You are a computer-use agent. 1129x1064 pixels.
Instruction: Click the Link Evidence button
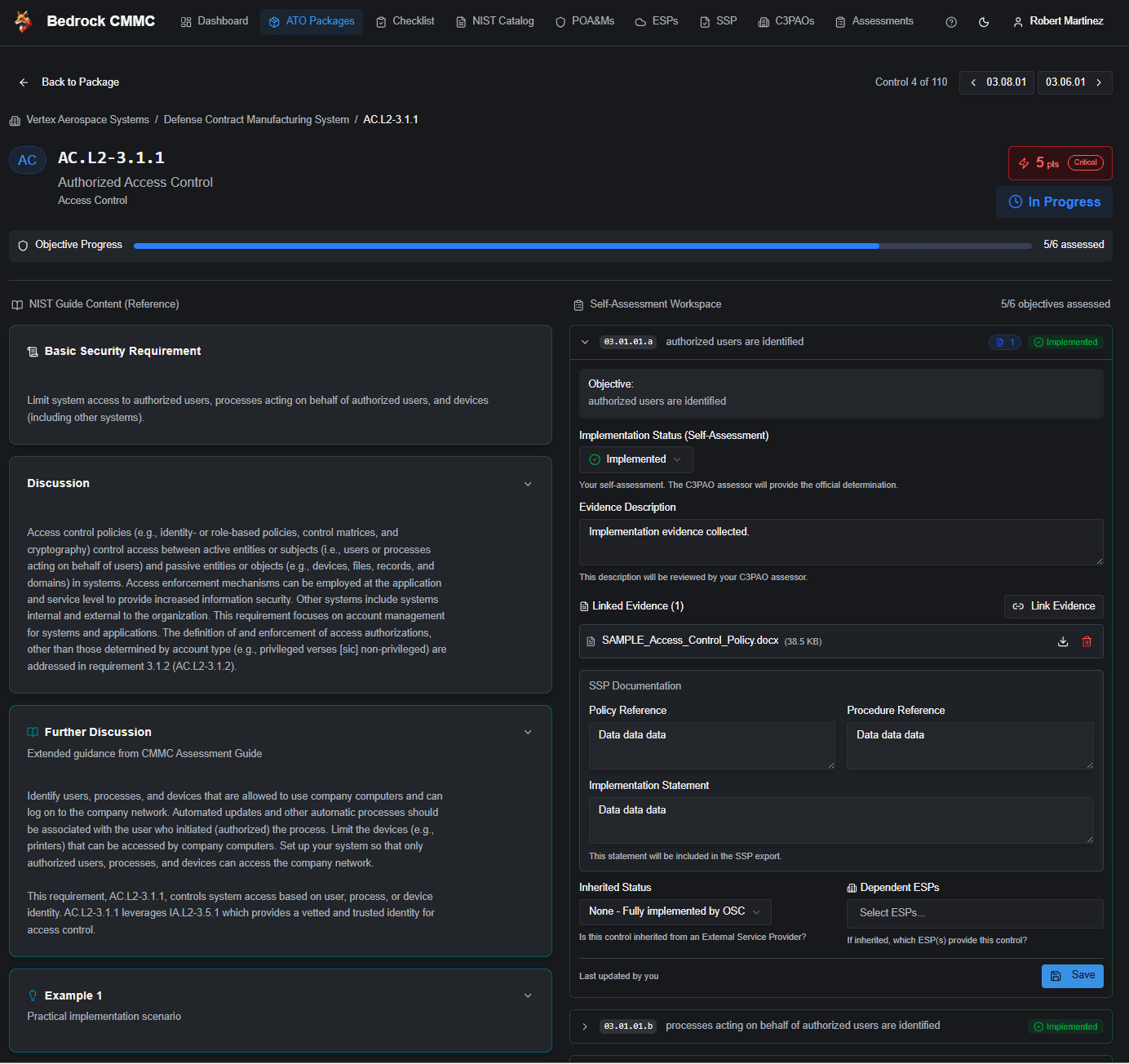coord(1053,606)
